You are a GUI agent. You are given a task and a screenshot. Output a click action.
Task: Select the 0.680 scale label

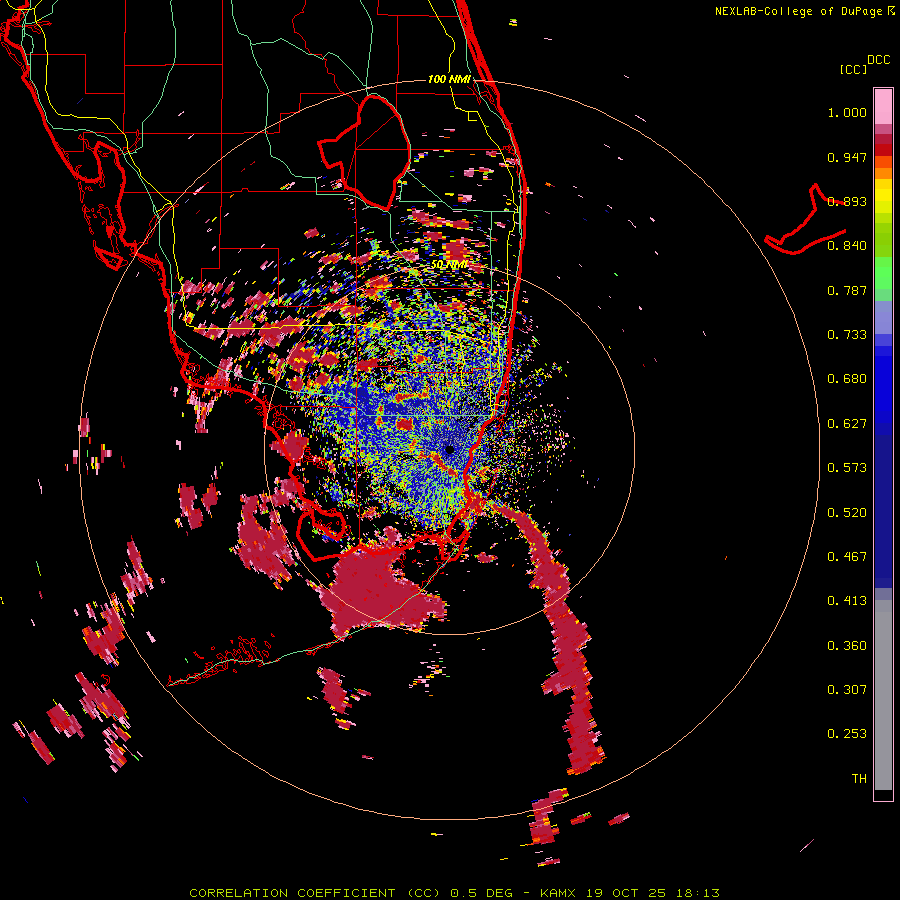(x=847, y=379)
